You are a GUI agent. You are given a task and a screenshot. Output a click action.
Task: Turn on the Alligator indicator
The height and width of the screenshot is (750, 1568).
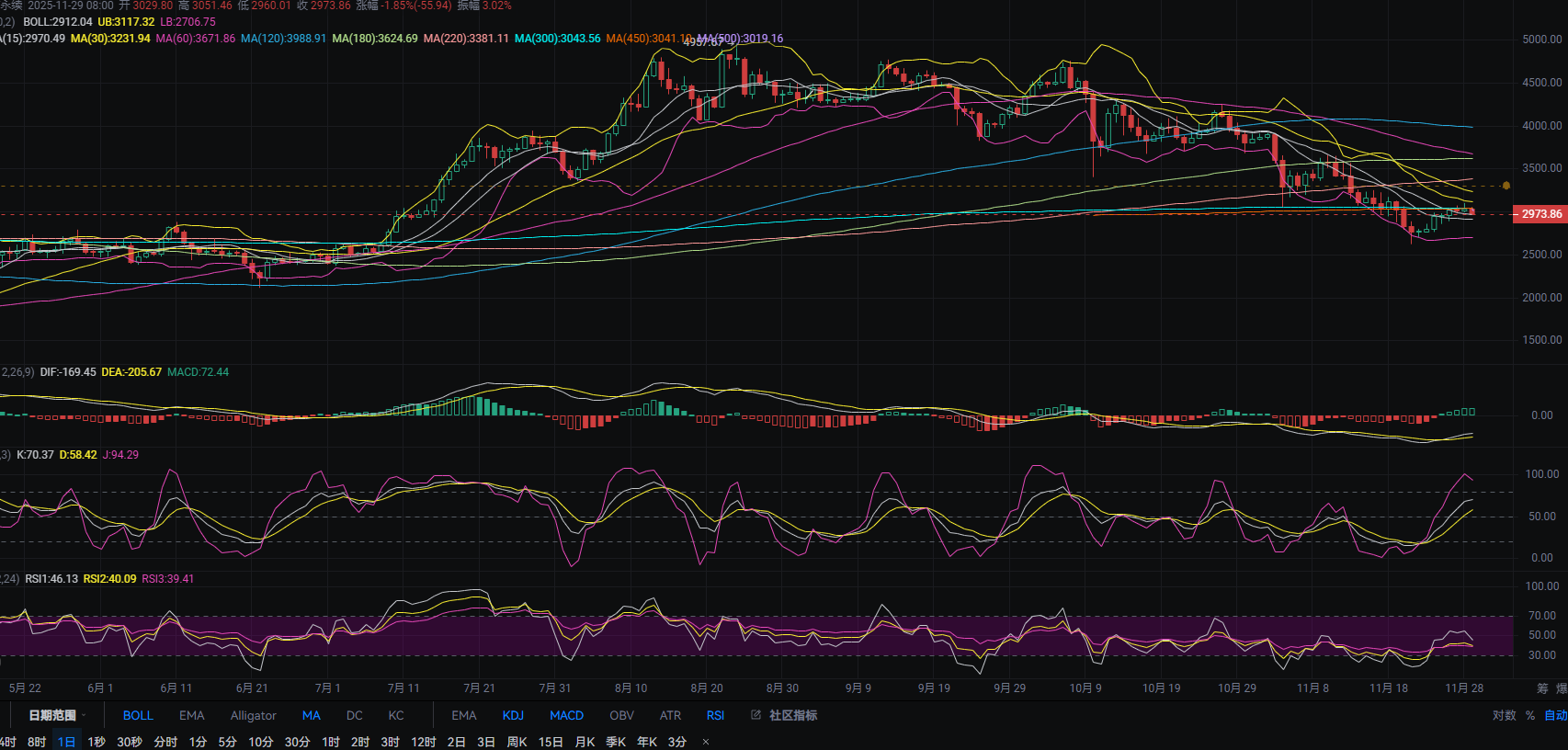point(253,715)
